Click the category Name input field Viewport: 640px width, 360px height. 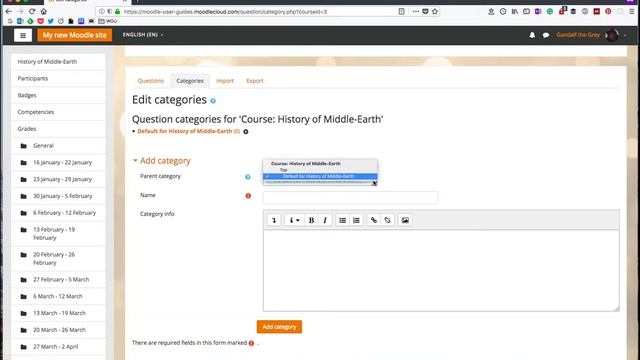pyautogui.click(x=350, y=198)
